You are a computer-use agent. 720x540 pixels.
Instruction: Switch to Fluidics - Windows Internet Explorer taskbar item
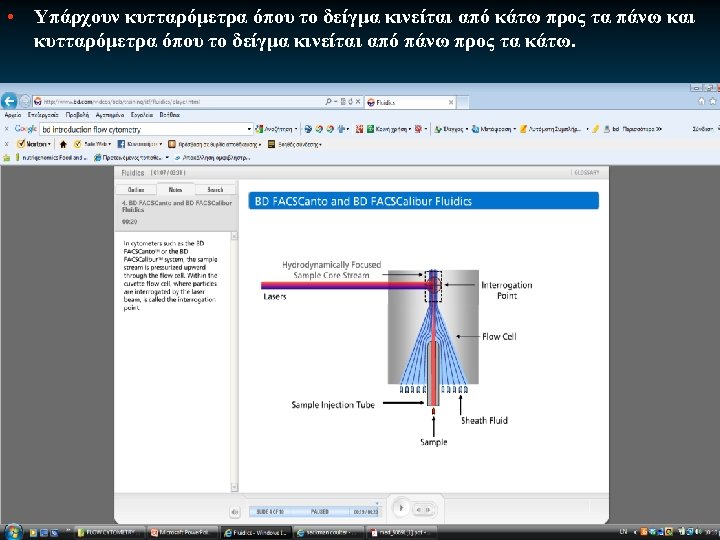click(x=256, y=533)
